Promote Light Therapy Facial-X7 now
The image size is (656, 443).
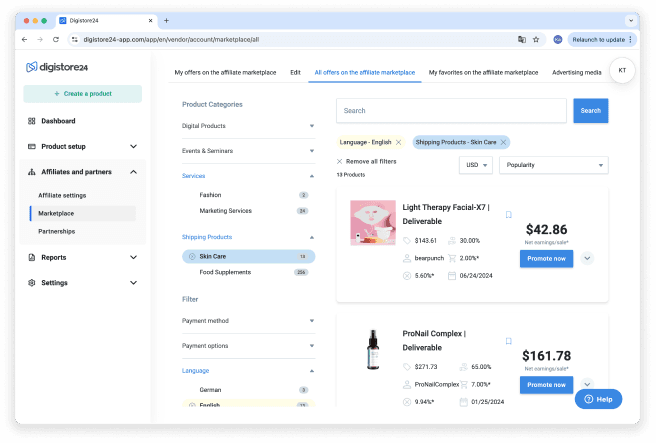point(546,259)
